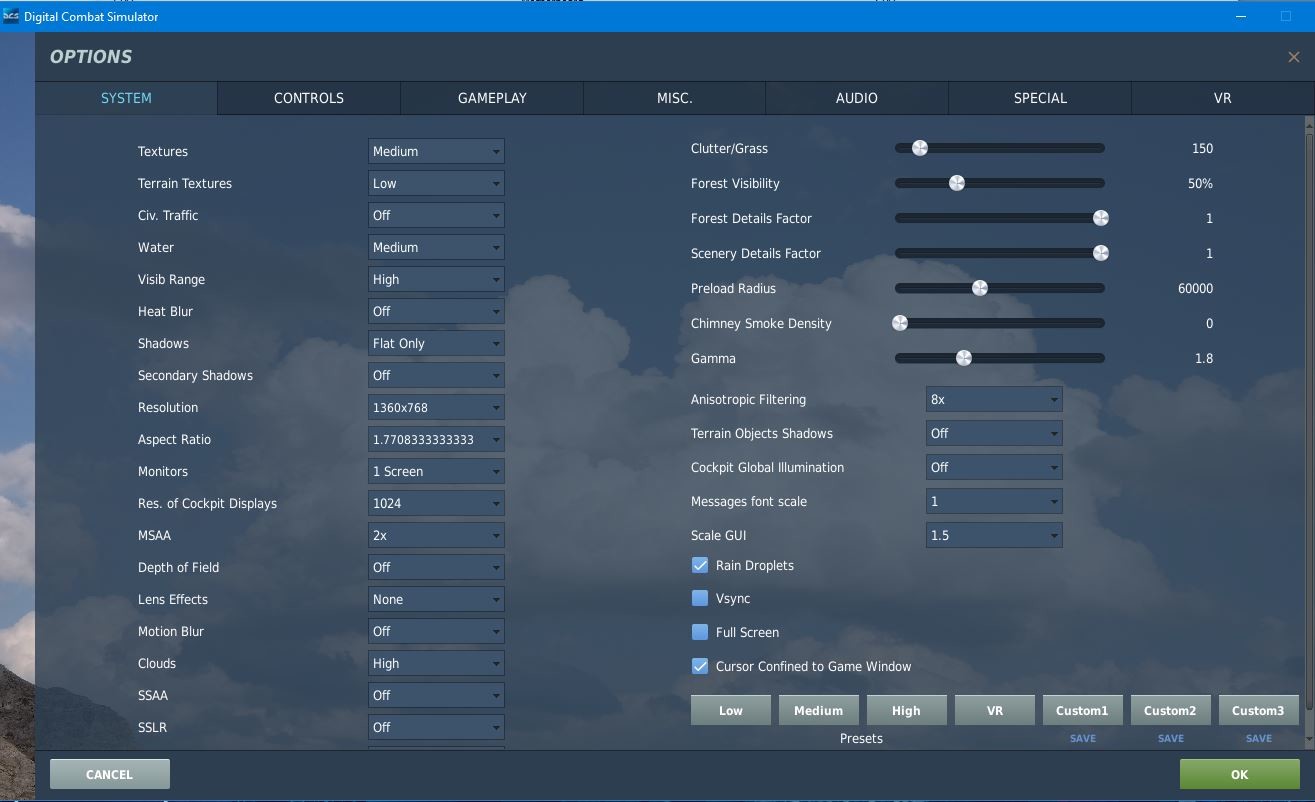This screenshot has width=1315, height=802.
Task: Open the Monitors dropdown
Action: point(436,471)
